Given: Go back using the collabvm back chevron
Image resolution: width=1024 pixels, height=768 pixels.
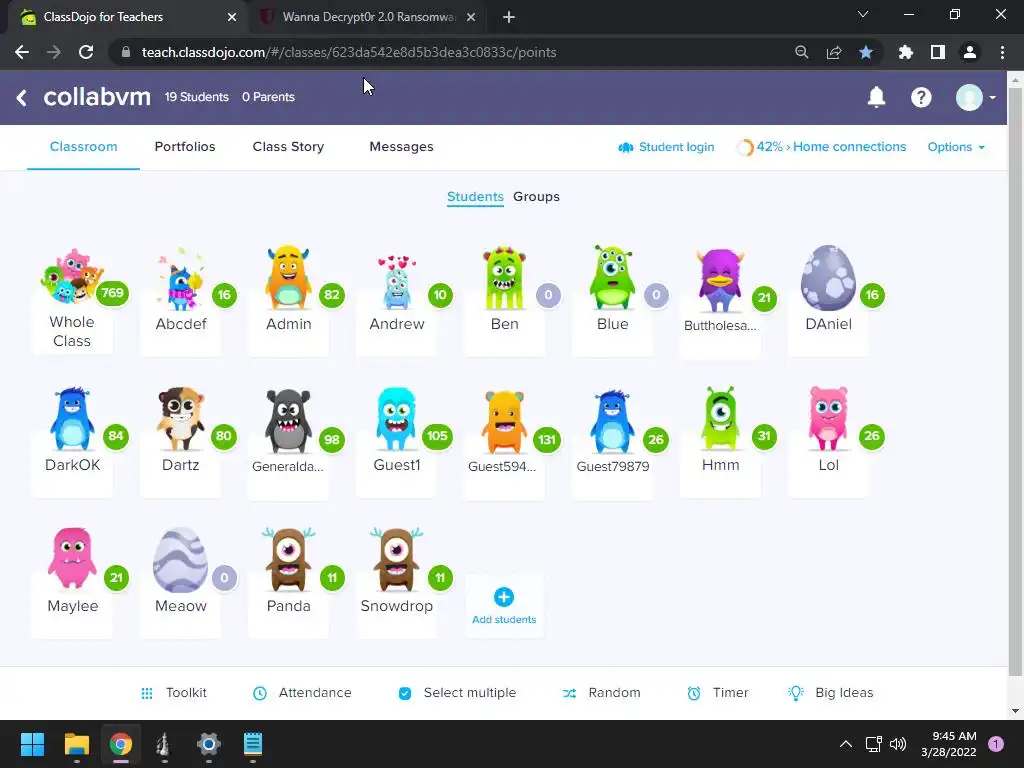Looking at the screenshot, I should pyautogui.click(x=22, y=98).
